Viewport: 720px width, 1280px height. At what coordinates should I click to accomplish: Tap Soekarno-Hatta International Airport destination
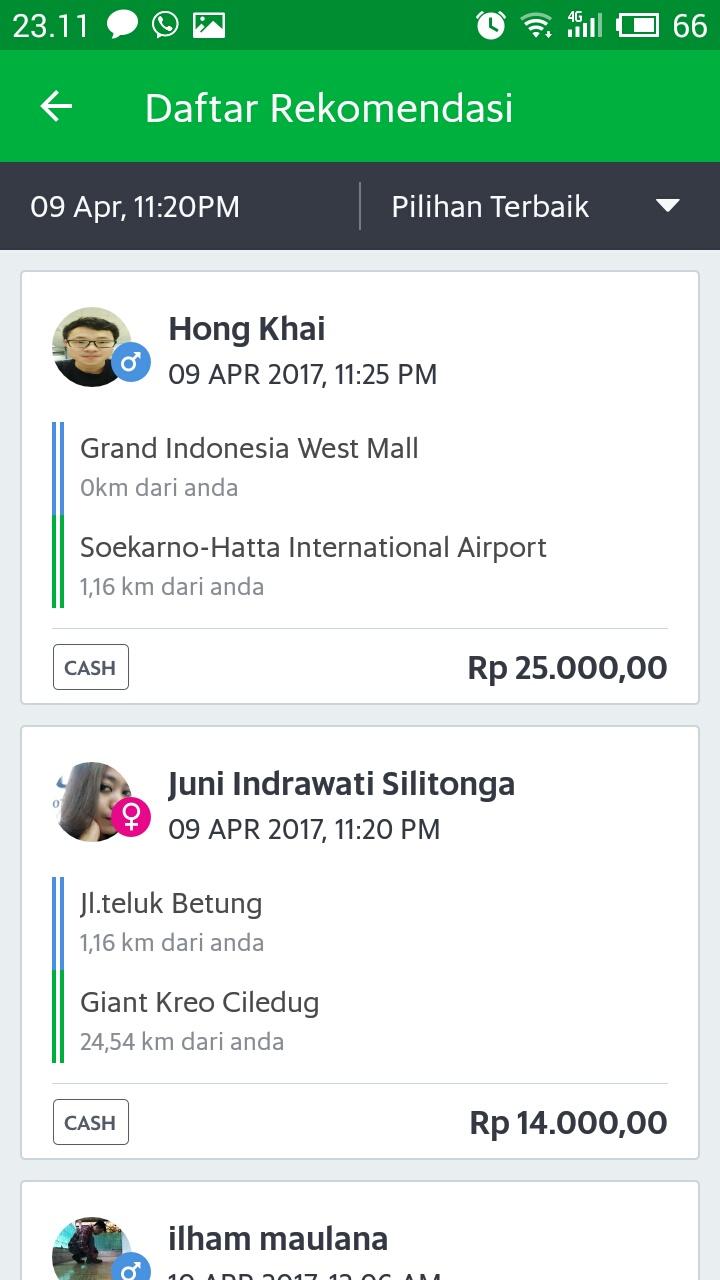pos(313,548)
